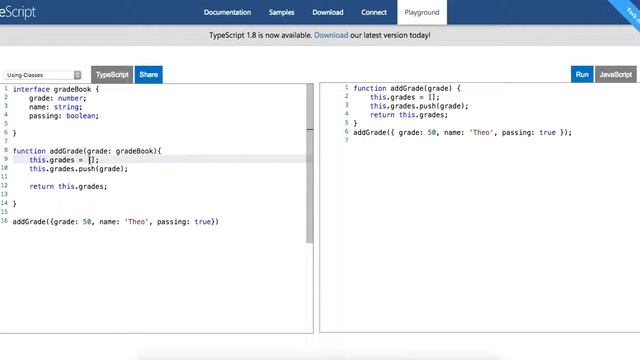This screenshot has width=640, height=360.
Task: Go to the Download page
Action: click(328, 12)
